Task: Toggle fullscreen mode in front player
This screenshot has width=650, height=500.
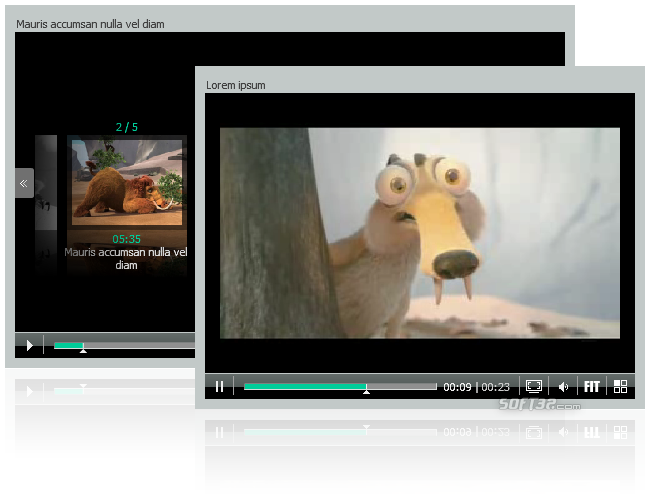Action: 534,386
